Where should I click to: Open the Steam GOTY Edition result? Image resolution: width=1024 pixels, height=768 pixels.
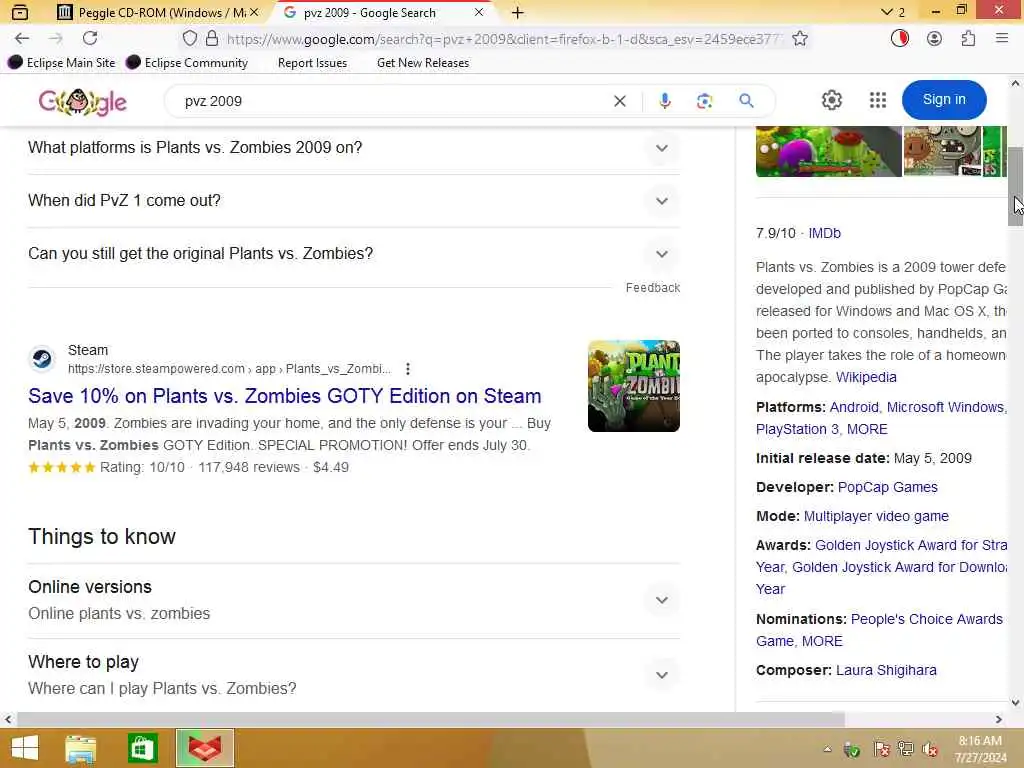pos(285,396)
